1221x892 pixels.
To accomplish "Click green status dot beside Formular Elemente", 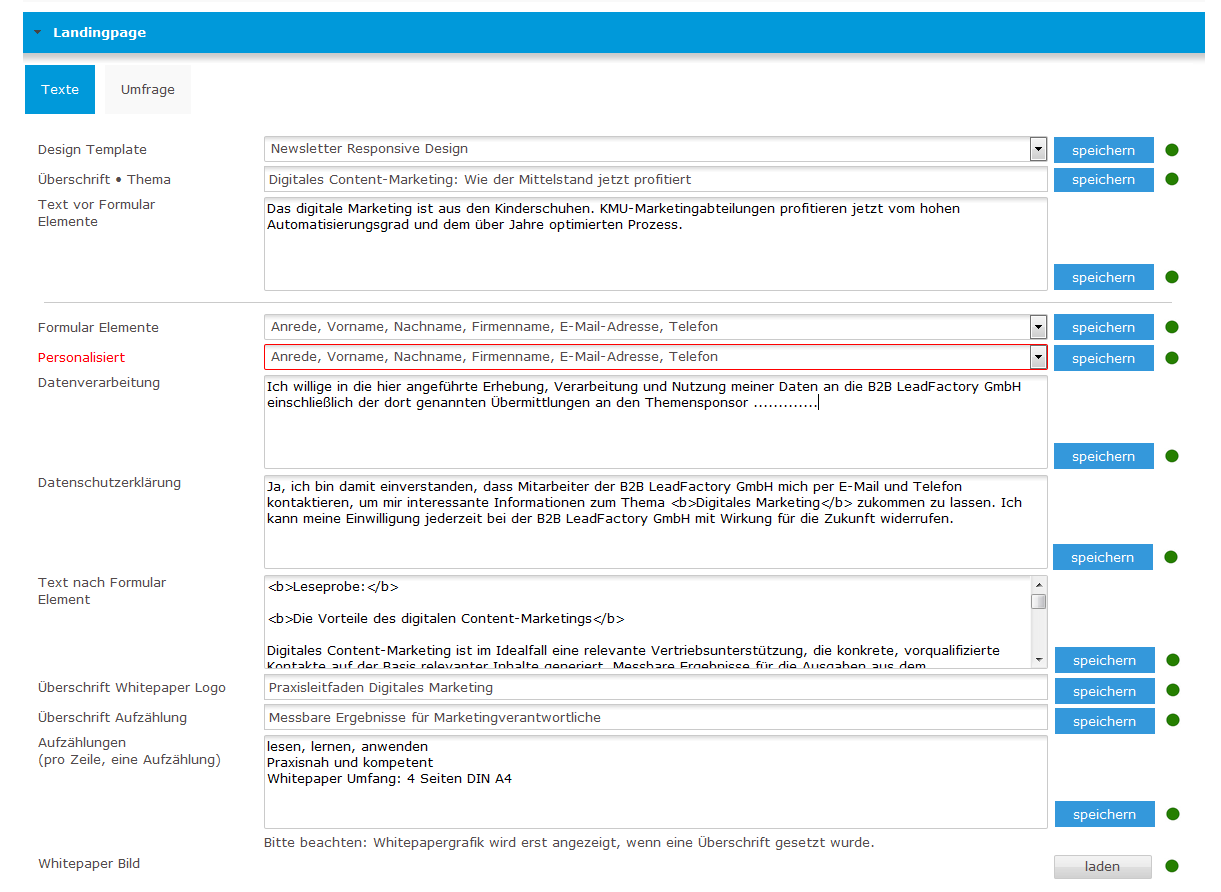I will click(x=1172, y=327).
